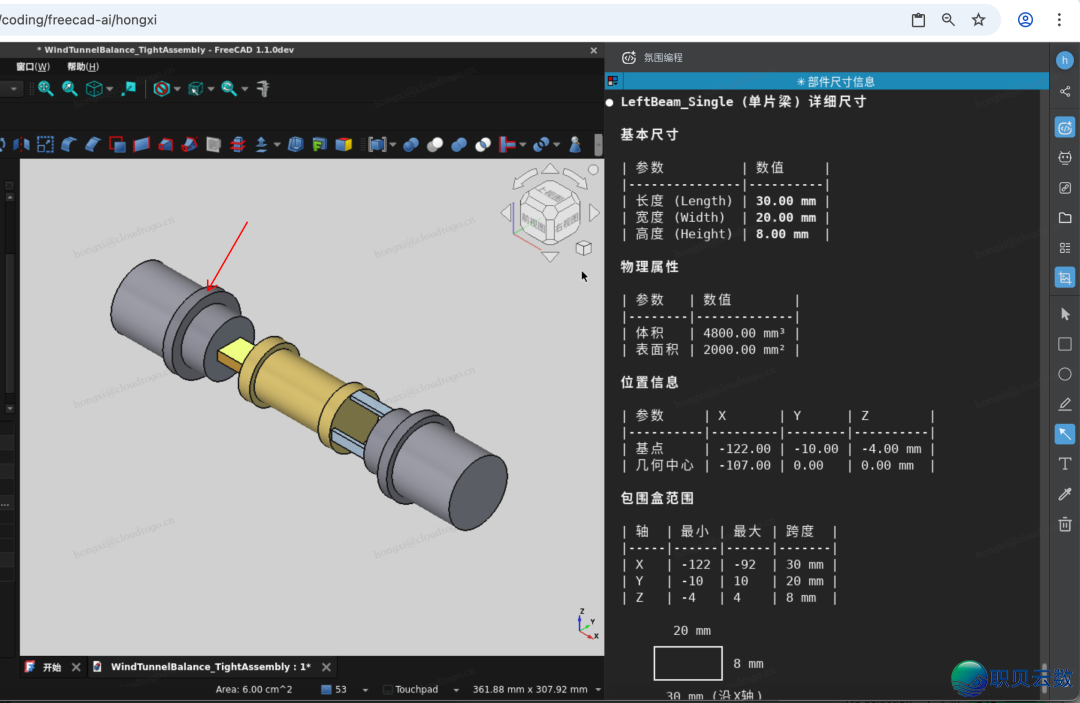
Task: Expand the viewport dimensions dropdown in status bar
Action: coord(597,689)
